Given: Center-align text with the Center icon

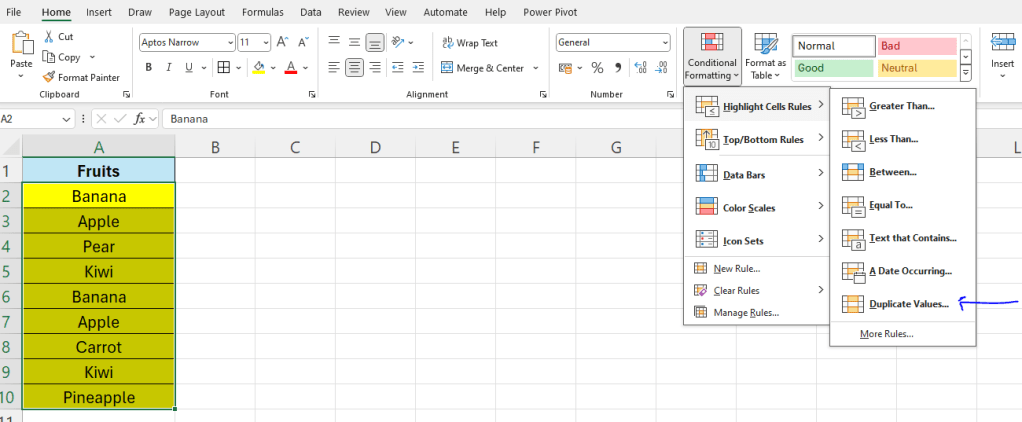Looking at the screenshot, I should pyautogui.click(x=354, y=68).
